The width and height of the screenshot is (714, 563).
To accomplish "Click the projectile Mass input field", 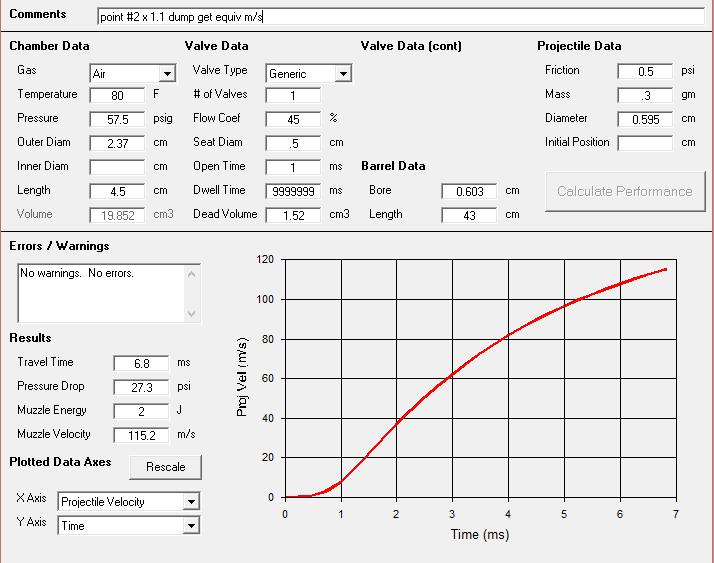I will point(645,96).
